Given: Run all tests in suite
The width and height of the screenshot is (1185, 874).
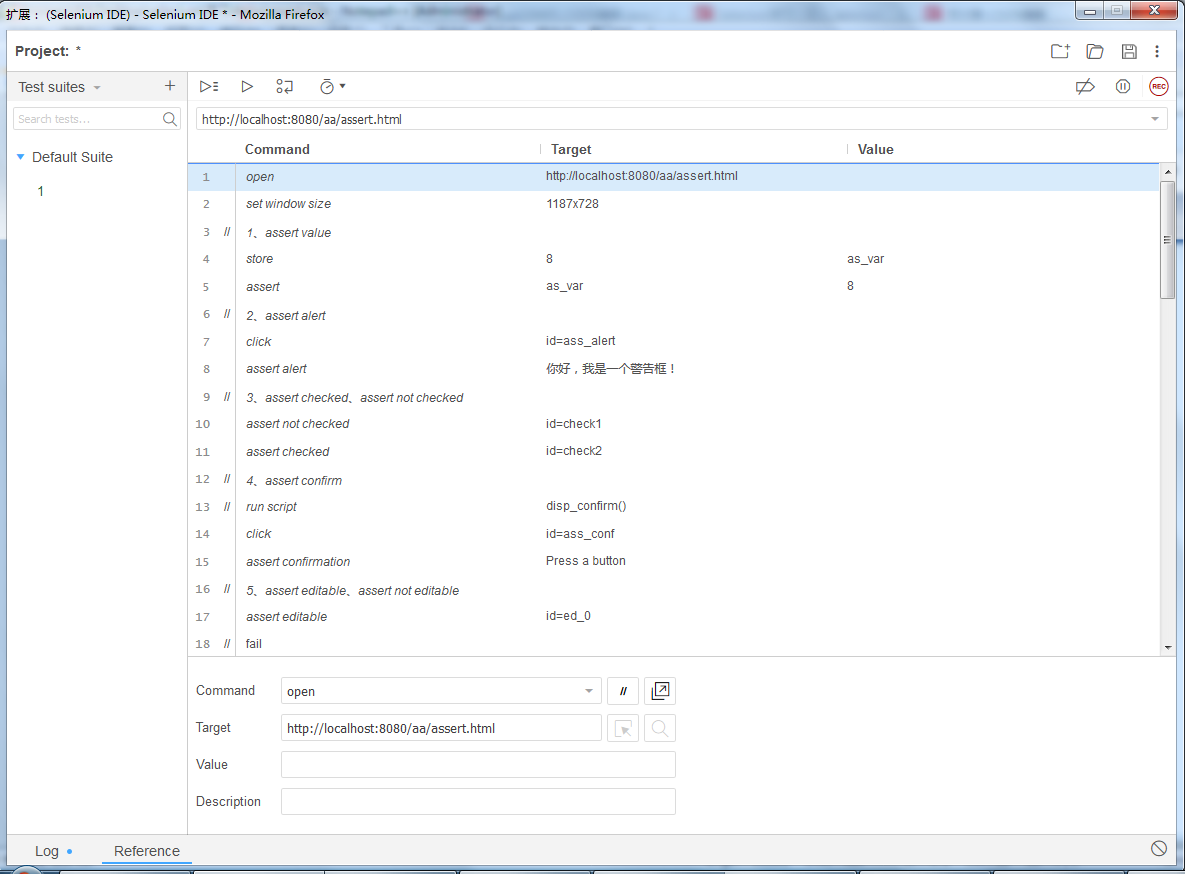Looking at the screenshot, I should [x=209, y=86].
